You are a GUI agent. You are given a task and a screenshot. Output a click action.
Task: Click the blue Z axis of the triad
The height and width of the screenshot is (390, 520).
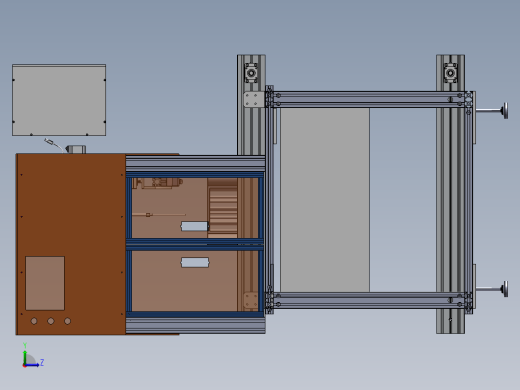pos(33,365)
